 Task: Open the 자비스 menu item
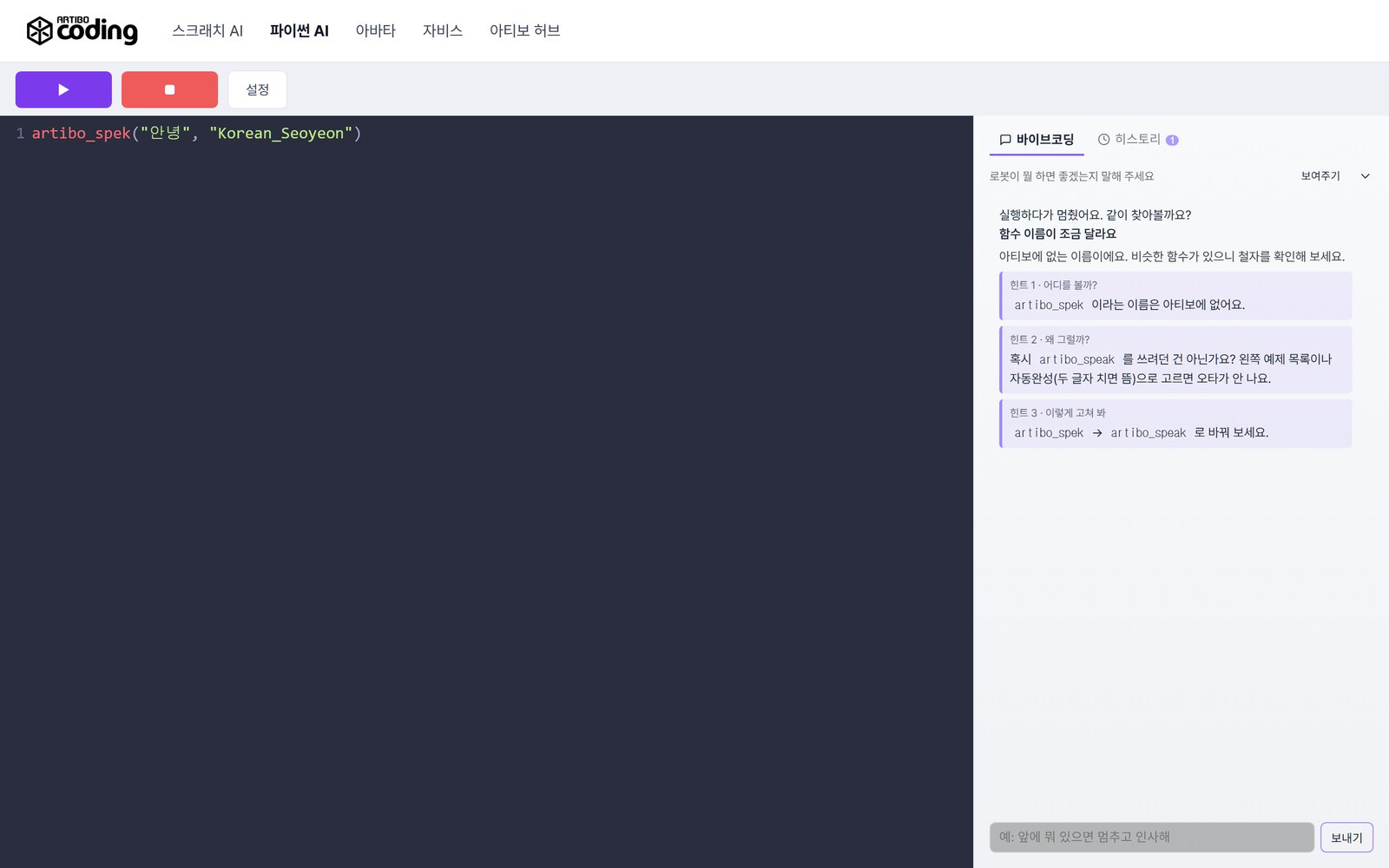[443, 30]
